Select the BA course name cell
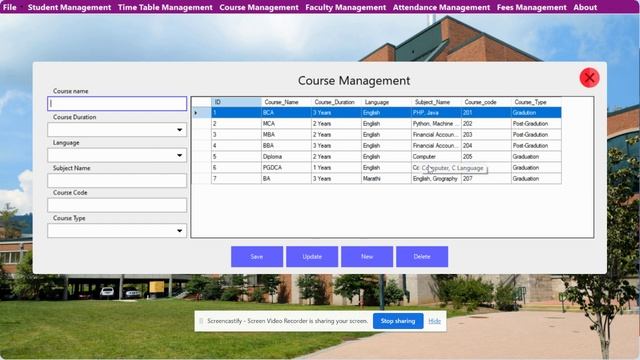Screen dimensions: 640x360 pyautogui.click(x=286, y=179)
